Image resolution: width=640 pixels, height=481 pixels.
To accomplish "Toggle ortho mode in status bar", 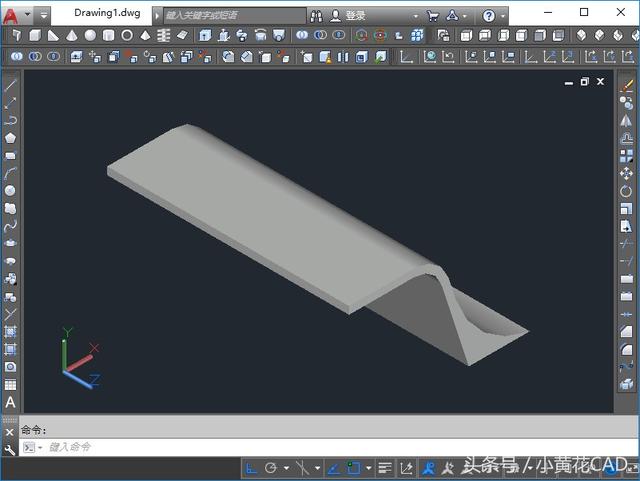I will [x=251, y=467].
